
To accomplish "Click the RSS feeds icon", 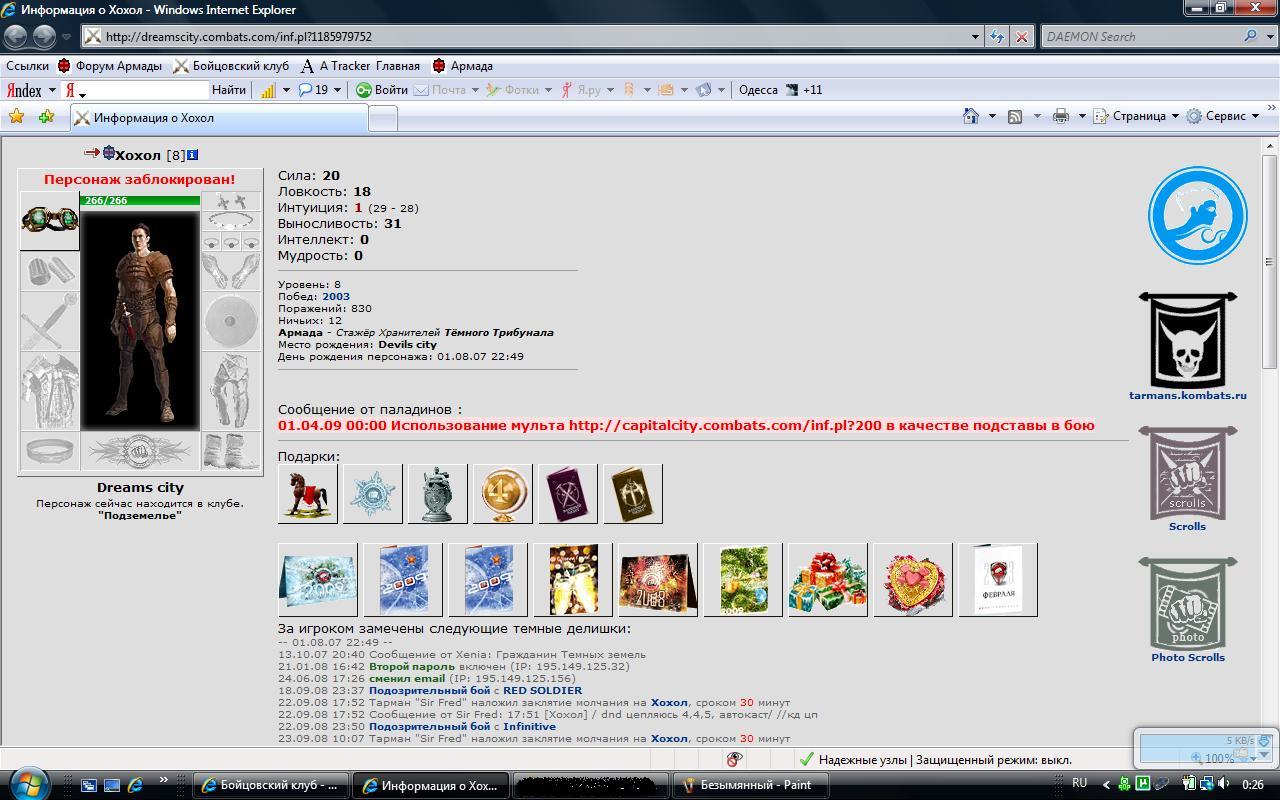I will tap(1014, 116).
